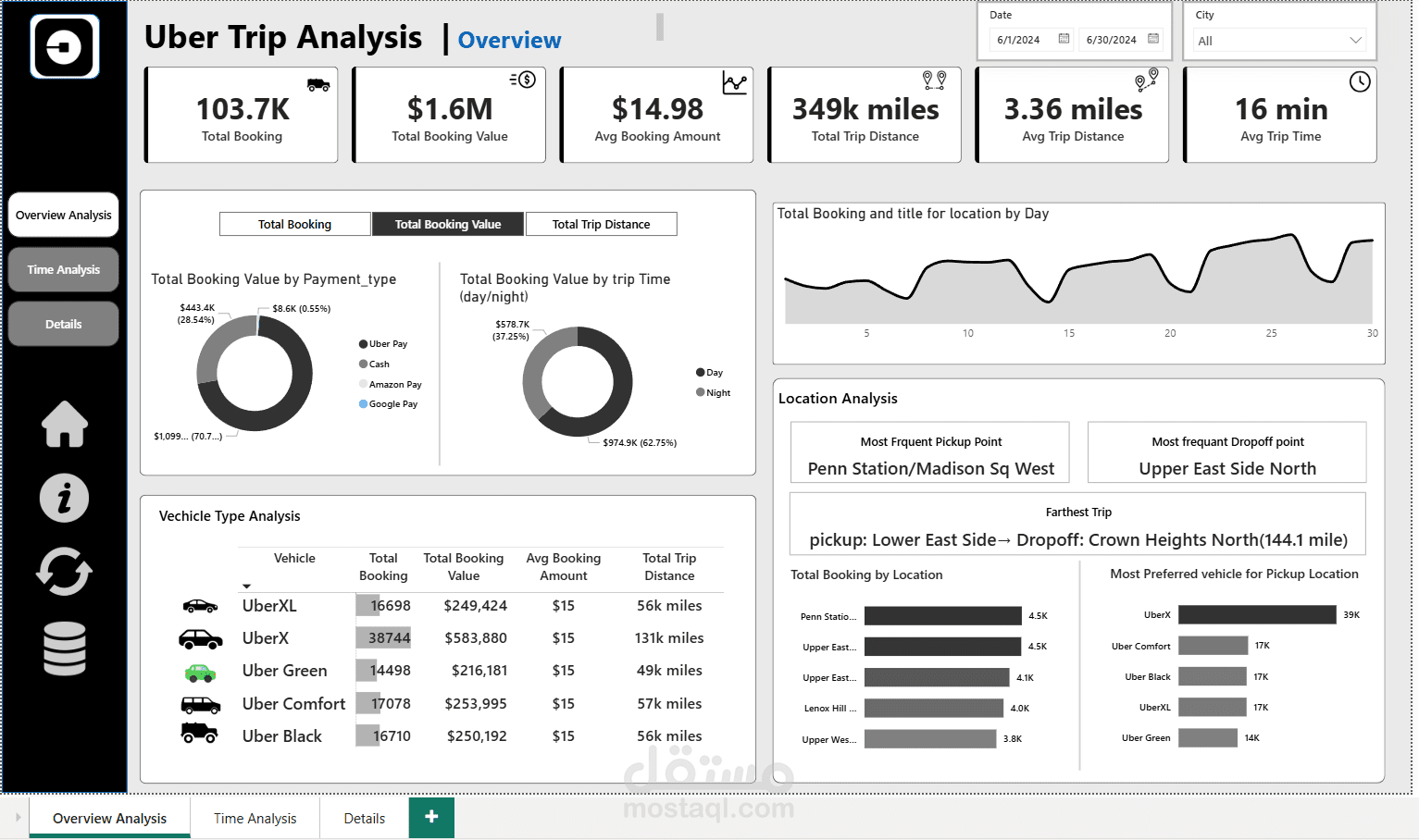Edit the end date field 6/30/2024
Image resolution: width=1419 pixels, height=840 pixels.
point(1111,40)
